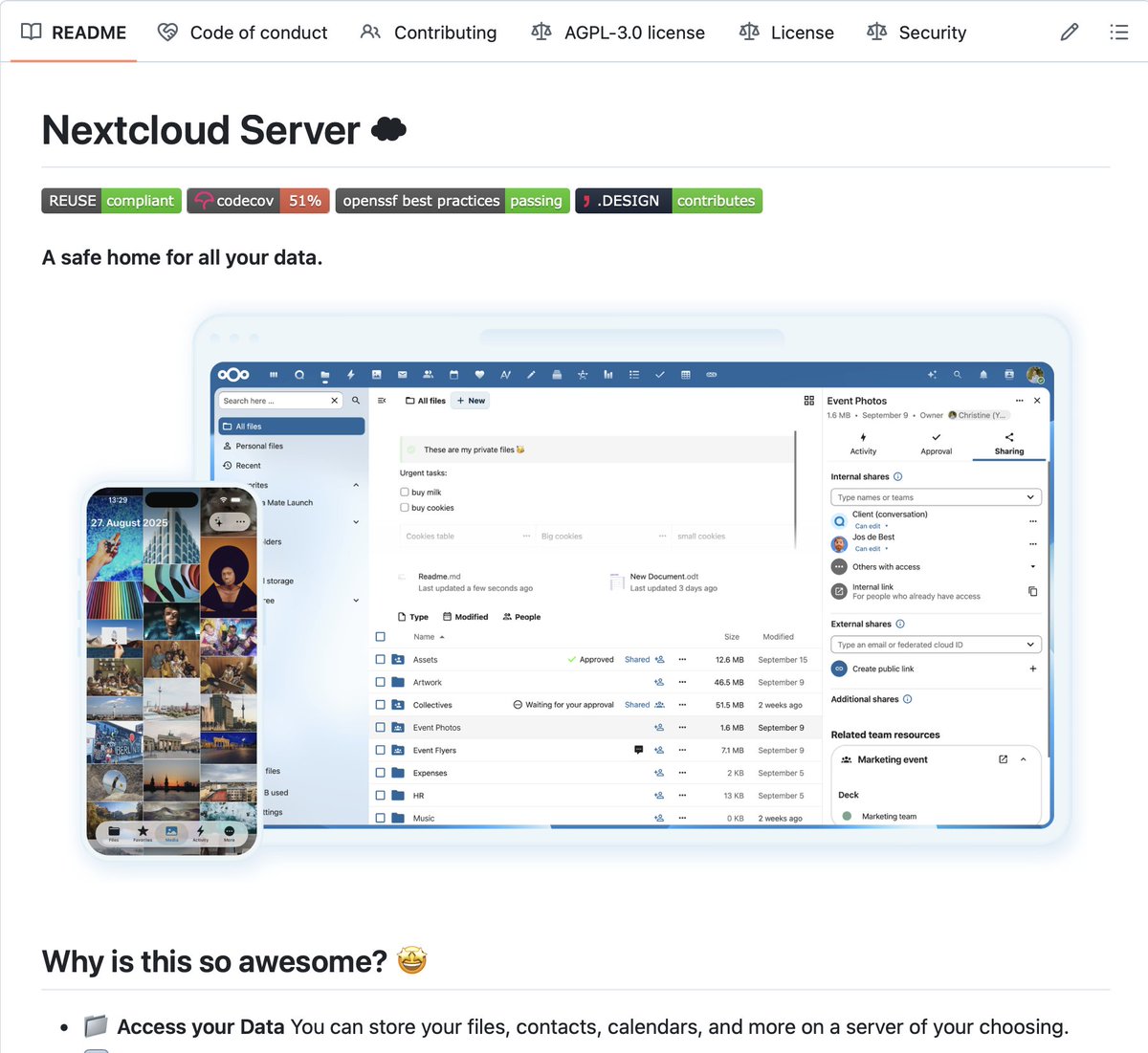Click the plus beside 'Create public link'
1148x1053 pixels.
tap(1033, 669)
